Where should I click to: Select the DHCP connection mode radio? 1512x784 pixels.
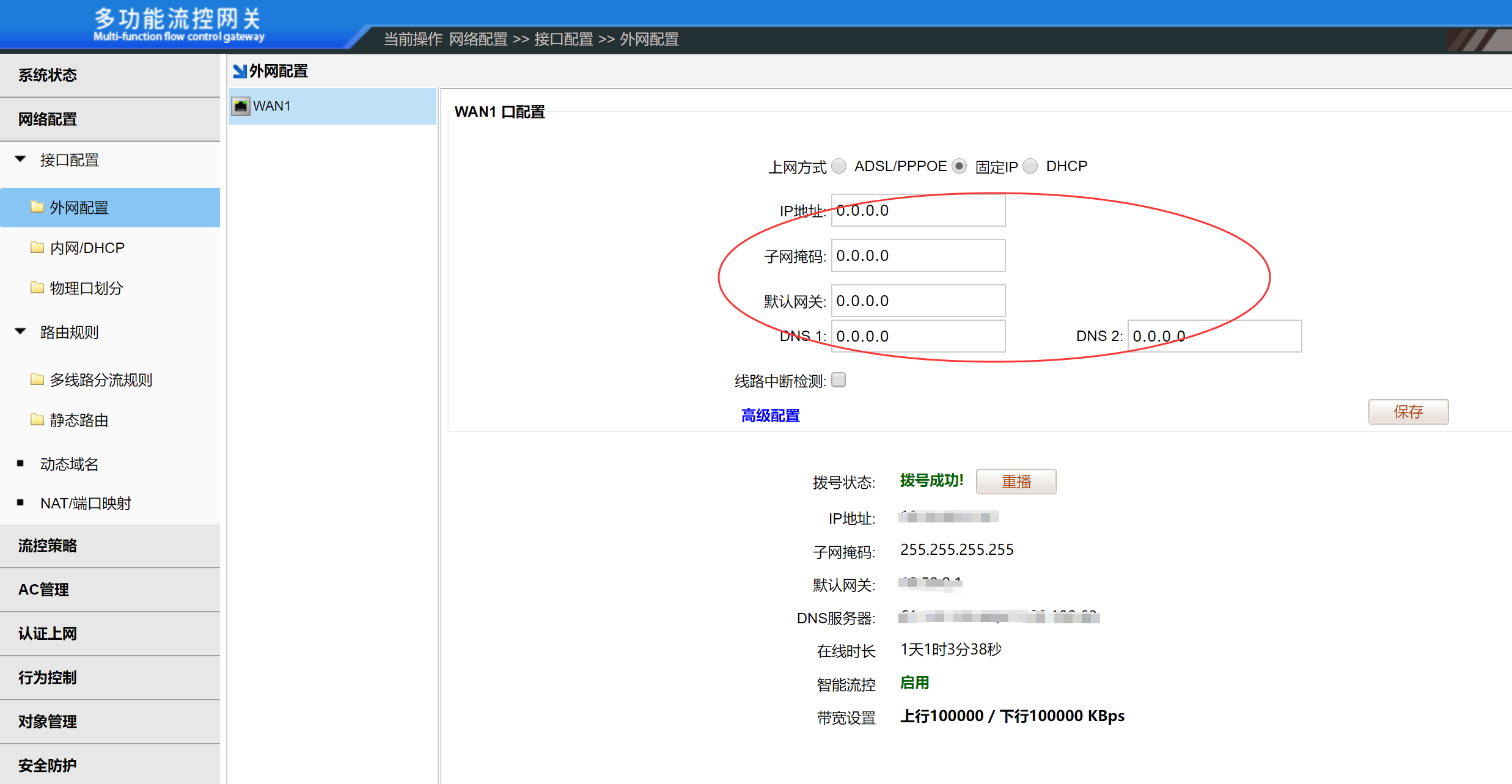(1030, 166)
